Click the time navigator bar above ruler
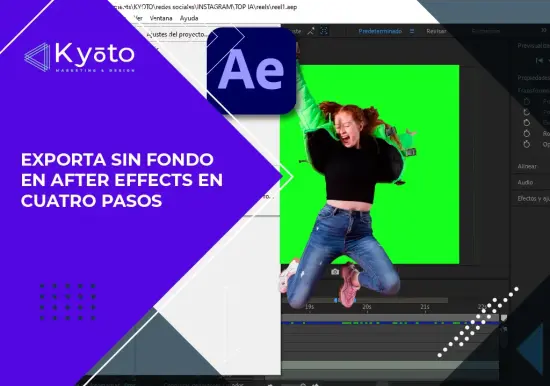The height and width of the screenshot is (386, 550). pyautogui.click(x=365, y=300)
